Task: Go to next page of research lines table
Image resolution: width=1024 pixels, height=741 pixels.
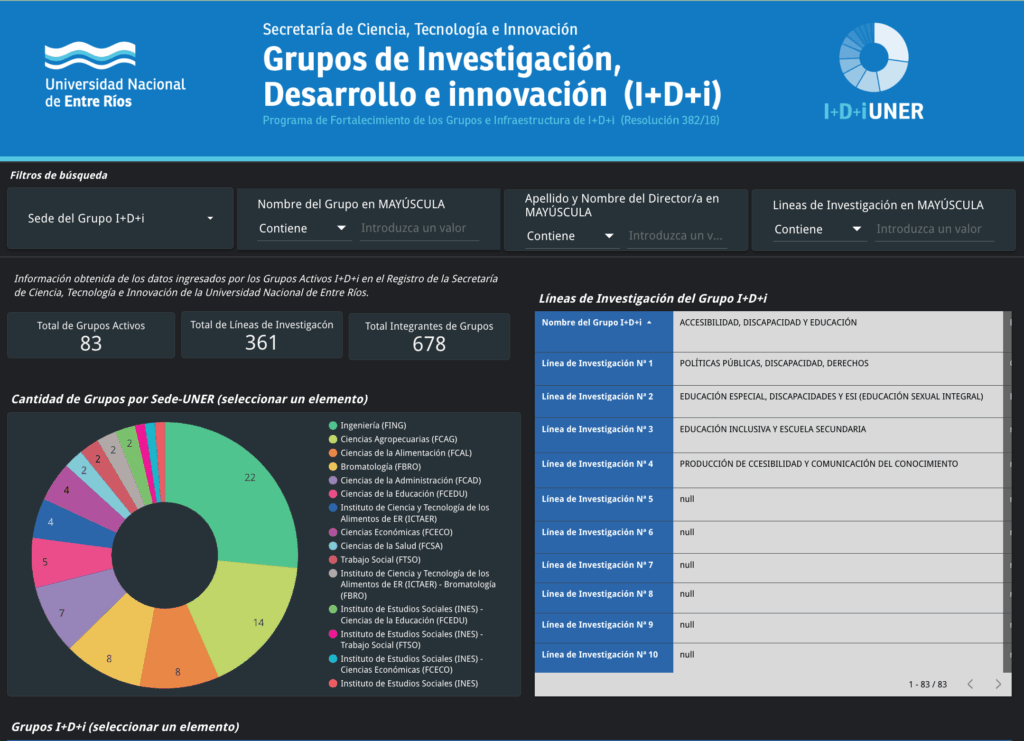Action: pyautogui.click(x=998, y=684)
